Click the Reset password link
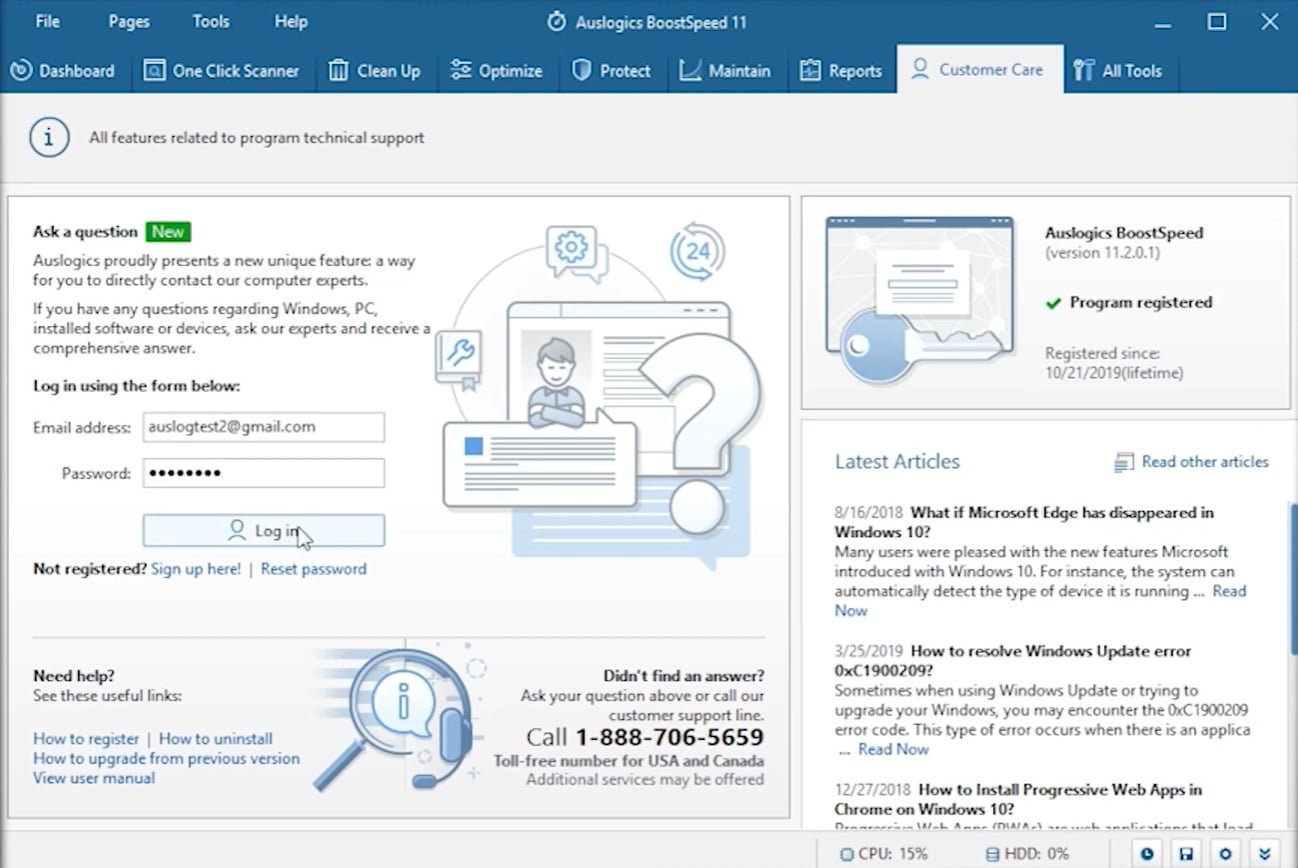The width and height of the screenshot is (1298, 868). click(314, 569)
